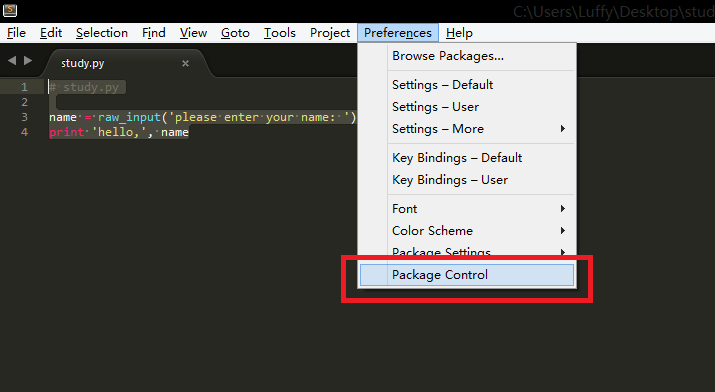
Task: Open the Tools menu
Action: [280, 33]
